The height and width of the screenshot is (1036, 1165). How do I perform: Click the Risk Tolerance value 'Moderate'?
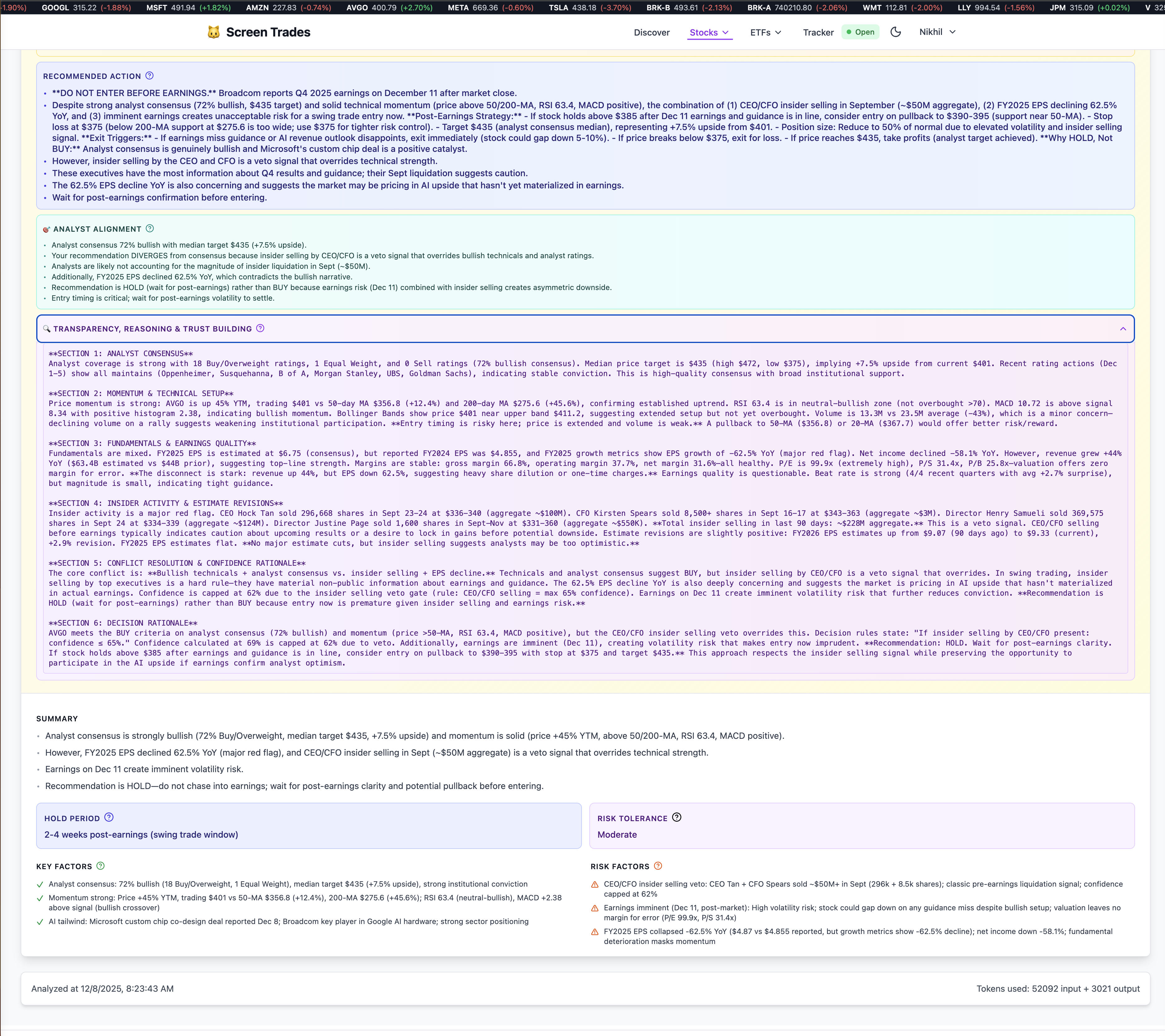click(617, 835)
